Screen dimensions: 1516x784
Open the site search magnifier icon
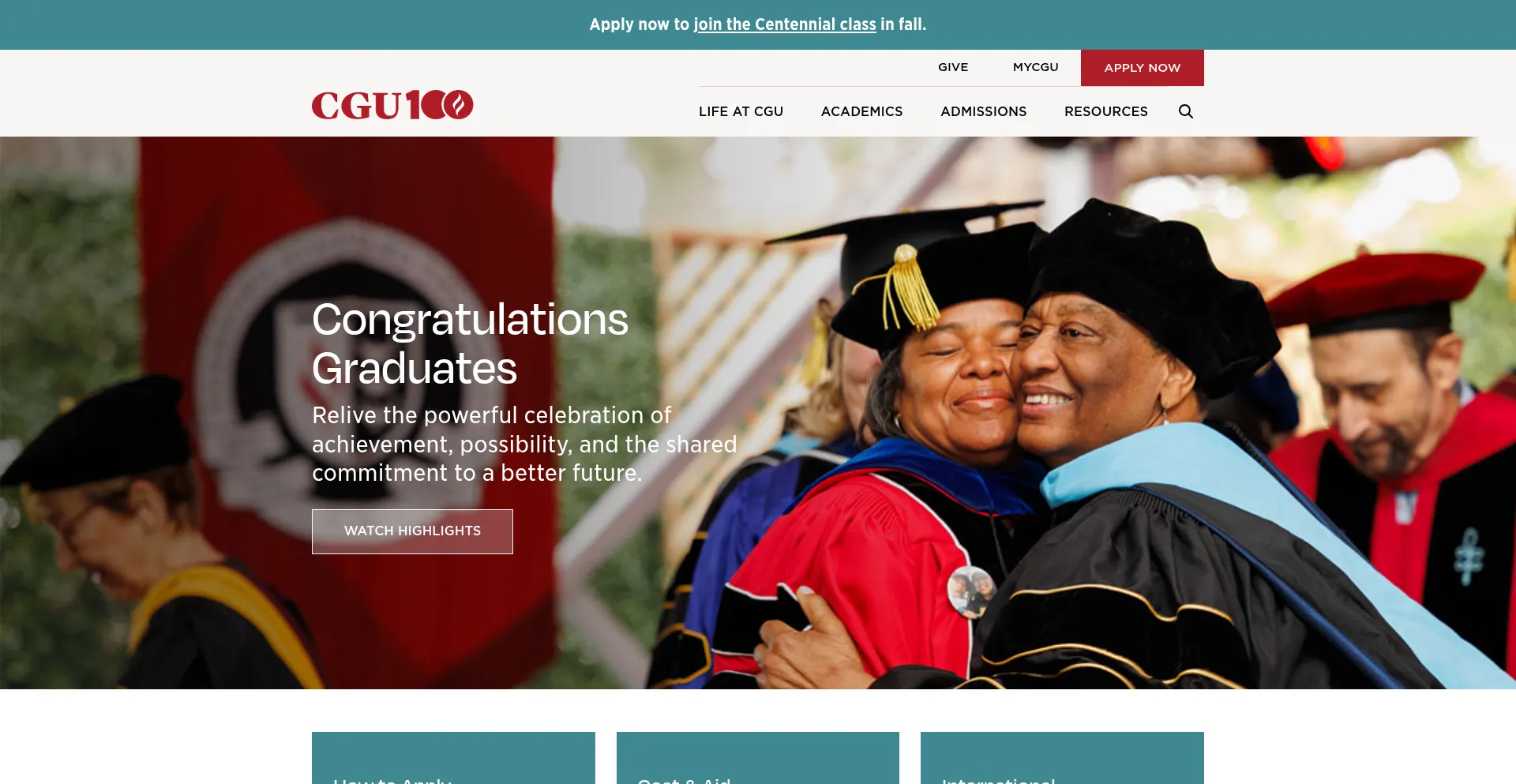(x=1185, y=111)
